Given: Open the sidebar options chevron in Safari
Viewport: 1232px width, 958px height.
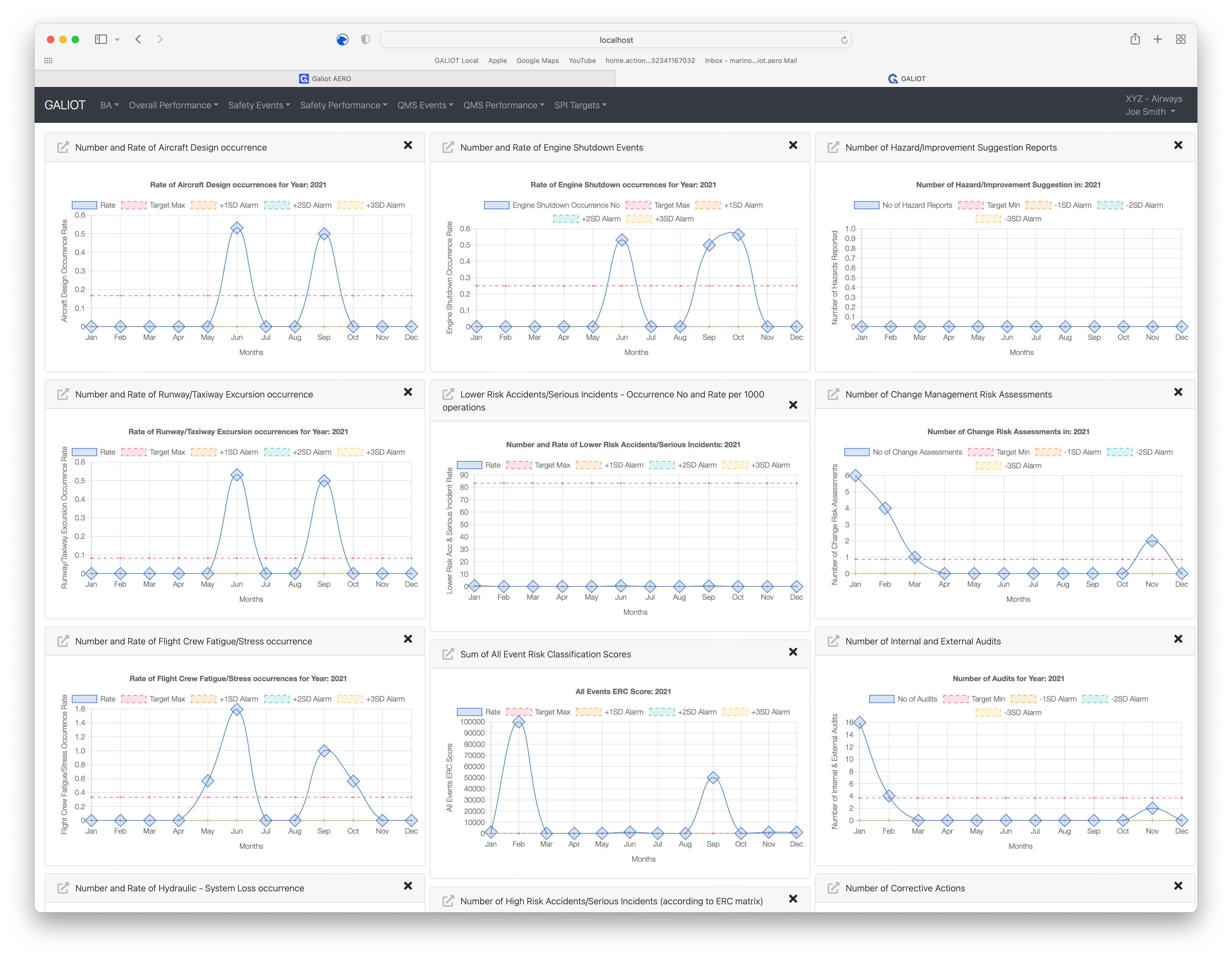Looking at the screenshot, I should (x=117, y=40).
